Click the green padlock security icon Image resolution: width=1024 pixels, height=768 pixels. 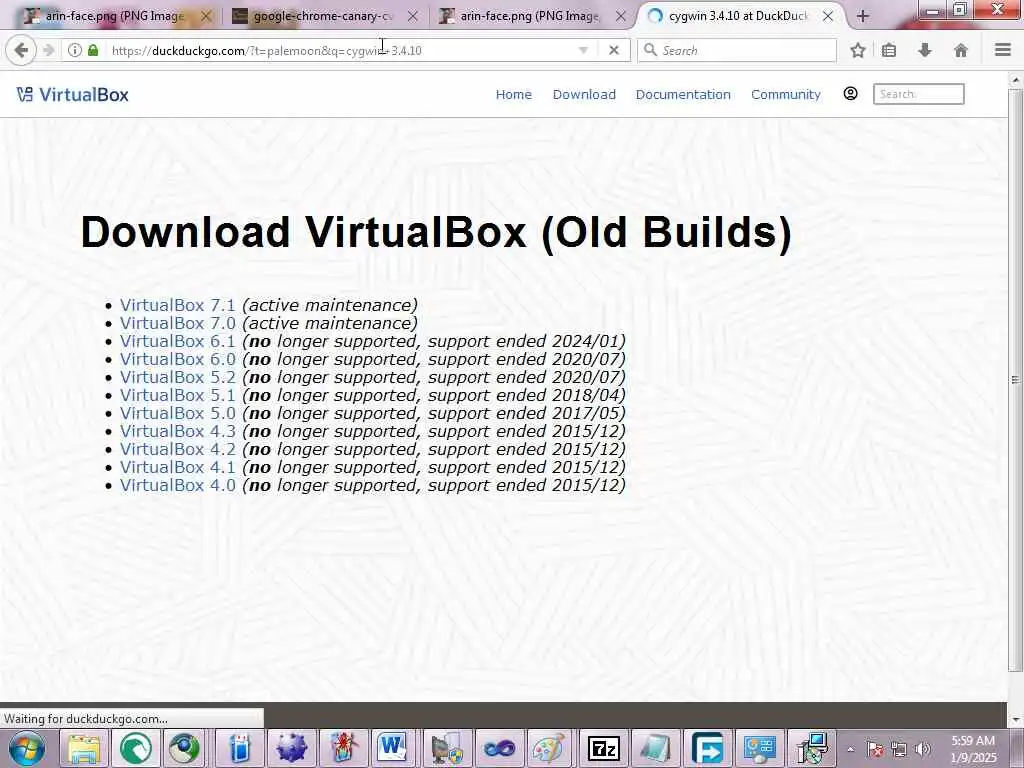(x=93, y=50)
